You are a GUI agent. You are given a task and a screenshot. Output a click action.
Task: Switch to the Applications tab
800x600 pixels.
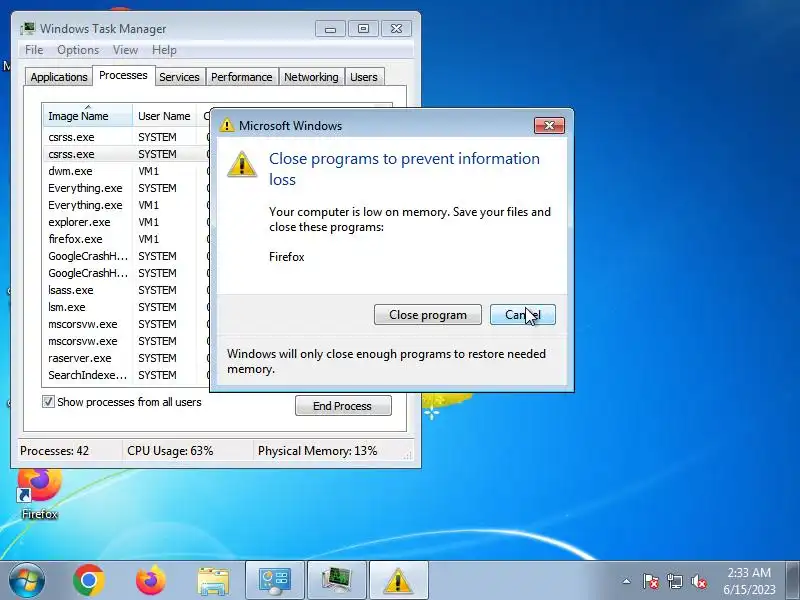point(59,77)
